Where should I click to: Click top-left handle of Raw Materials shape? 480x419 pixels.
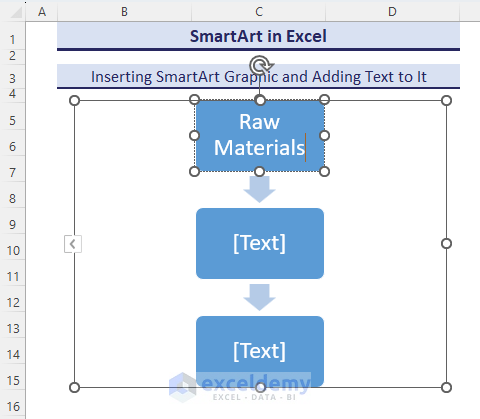(x=194, y=99)
